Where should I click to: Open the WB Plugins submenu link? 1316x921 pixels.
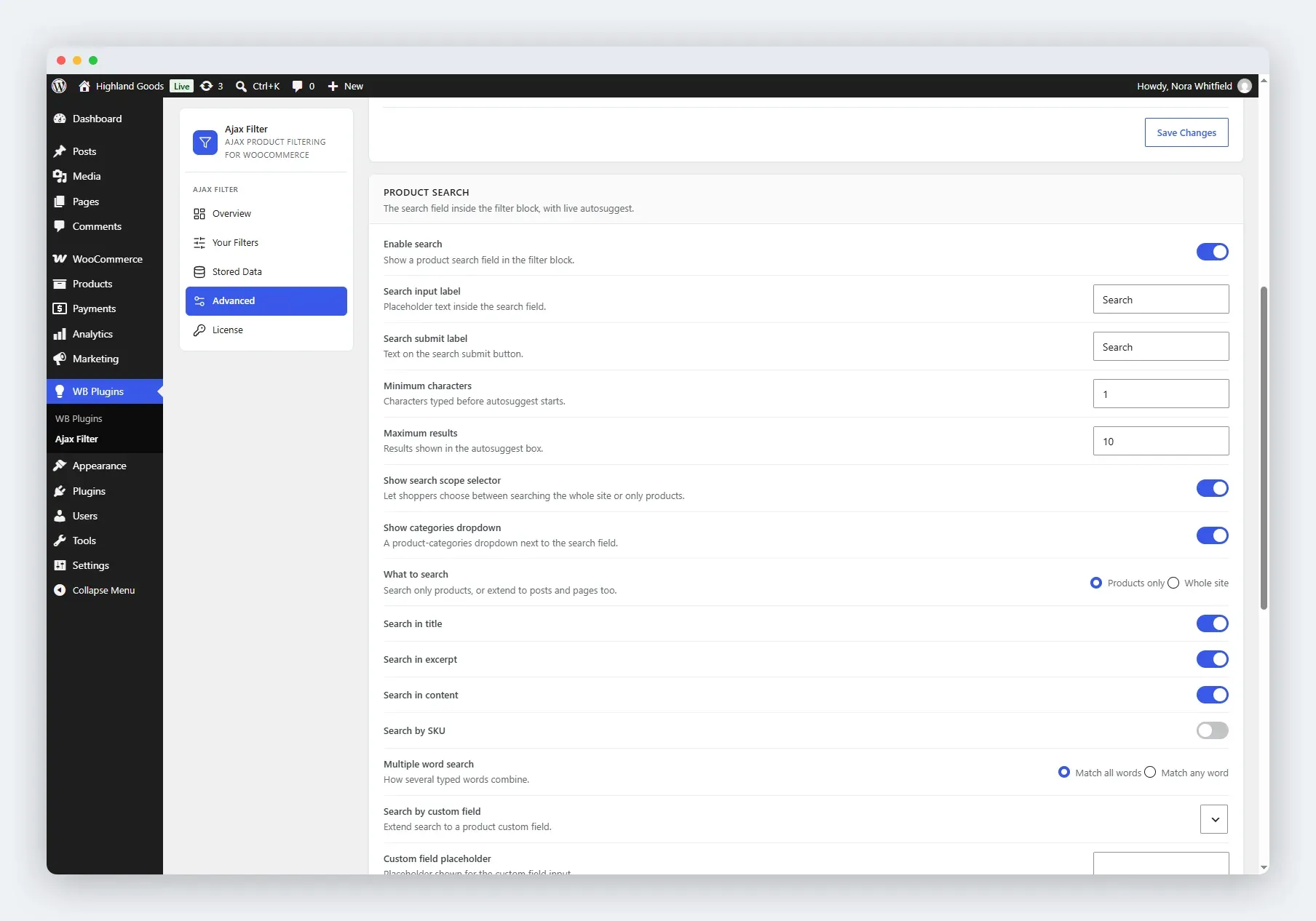coord(79,418)
